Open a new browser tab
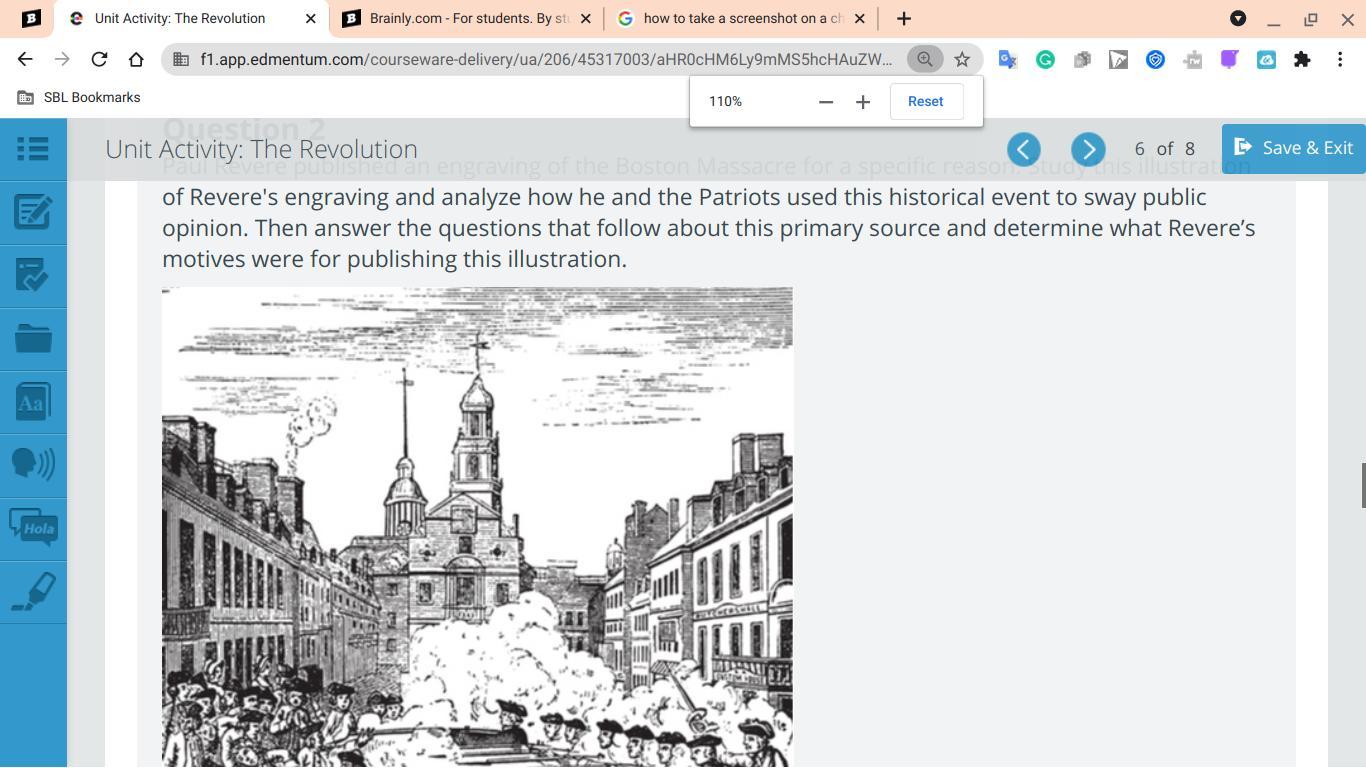 (904, 19)
